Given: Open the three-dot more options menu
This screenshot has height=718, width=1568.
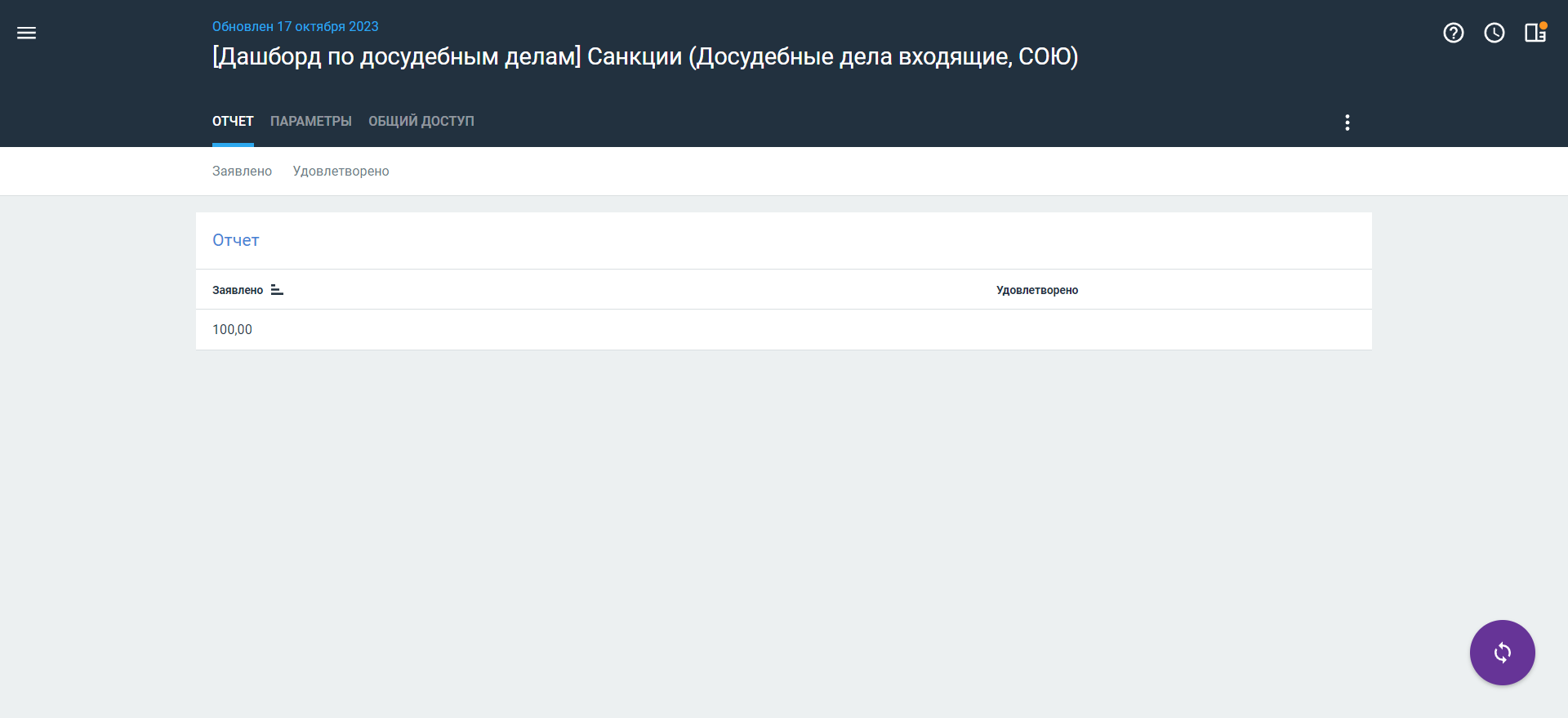Looking at the screenshot, I should tap(1347, 123).
